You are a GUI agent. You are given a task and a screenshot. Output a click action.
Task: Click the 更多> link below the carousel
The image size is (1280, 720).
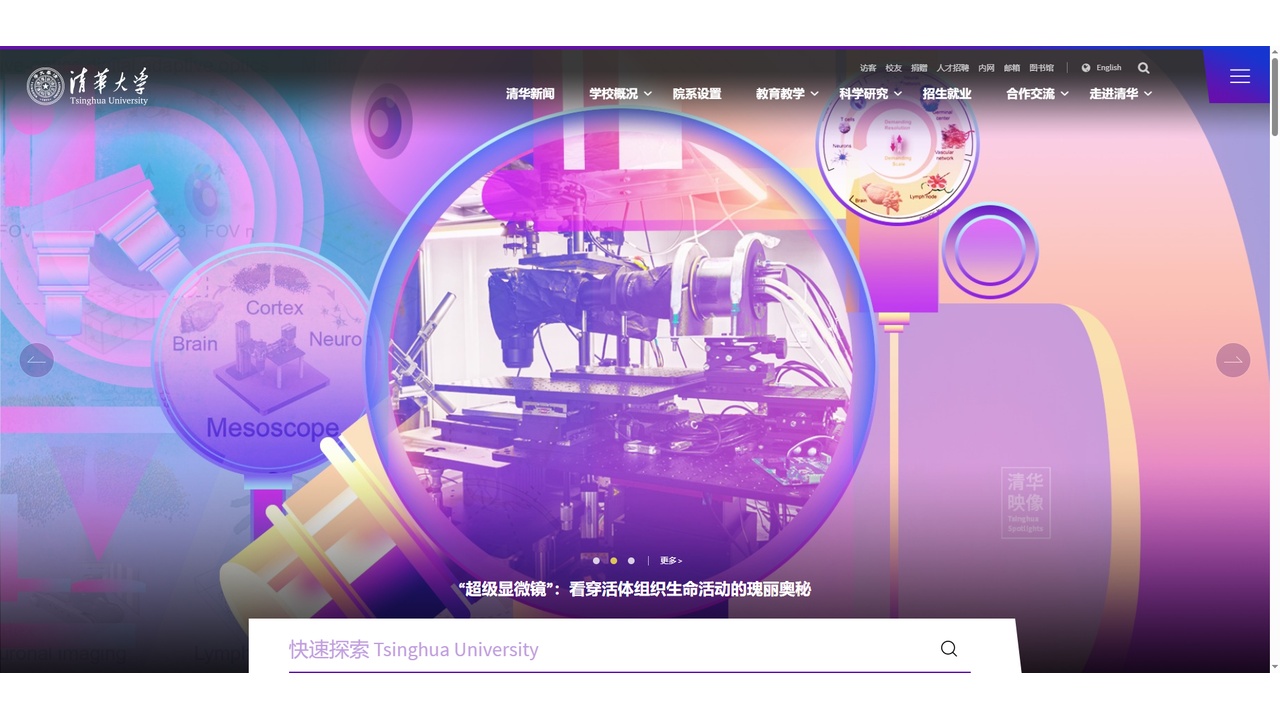670,560
